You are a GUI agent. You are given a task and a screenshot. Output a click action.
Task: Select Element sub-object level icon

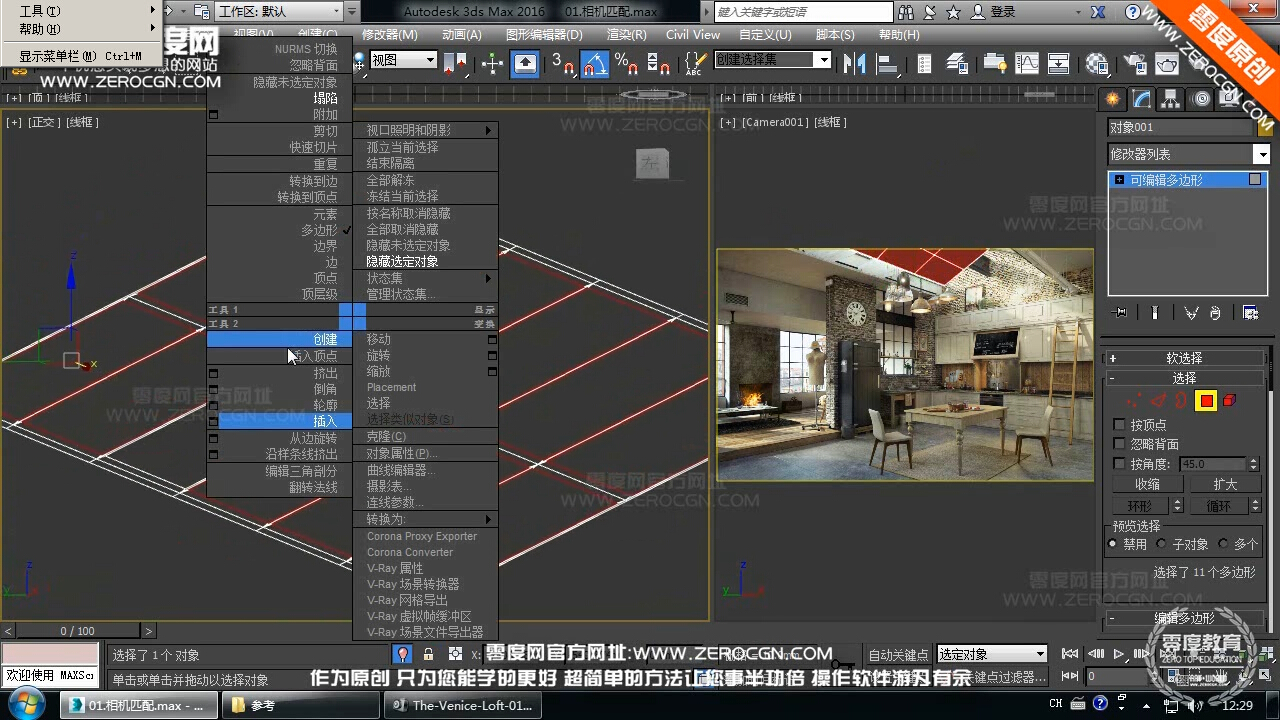(x=1229, y=401)
